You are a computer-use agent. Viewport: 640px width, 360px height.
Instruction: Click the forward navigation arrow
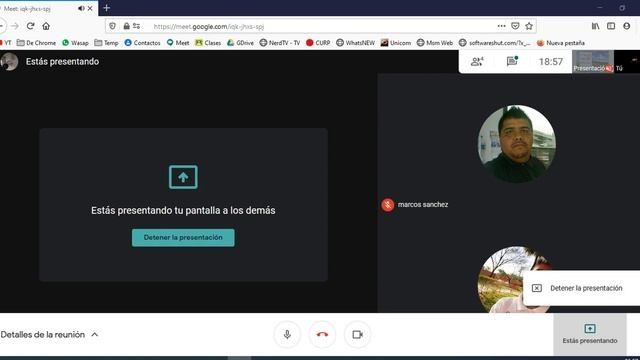[x=15, y=26]
